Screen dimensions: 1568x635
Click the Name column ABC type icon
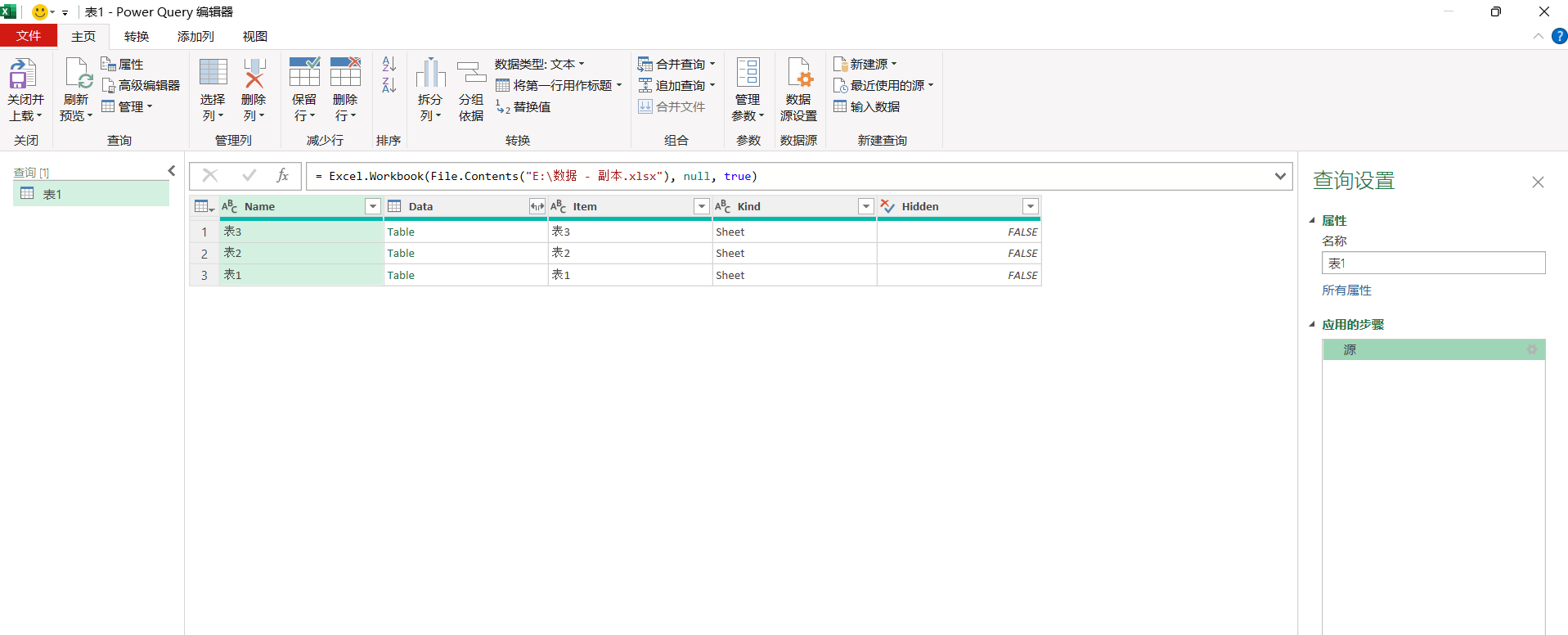[x=230, y=206]
